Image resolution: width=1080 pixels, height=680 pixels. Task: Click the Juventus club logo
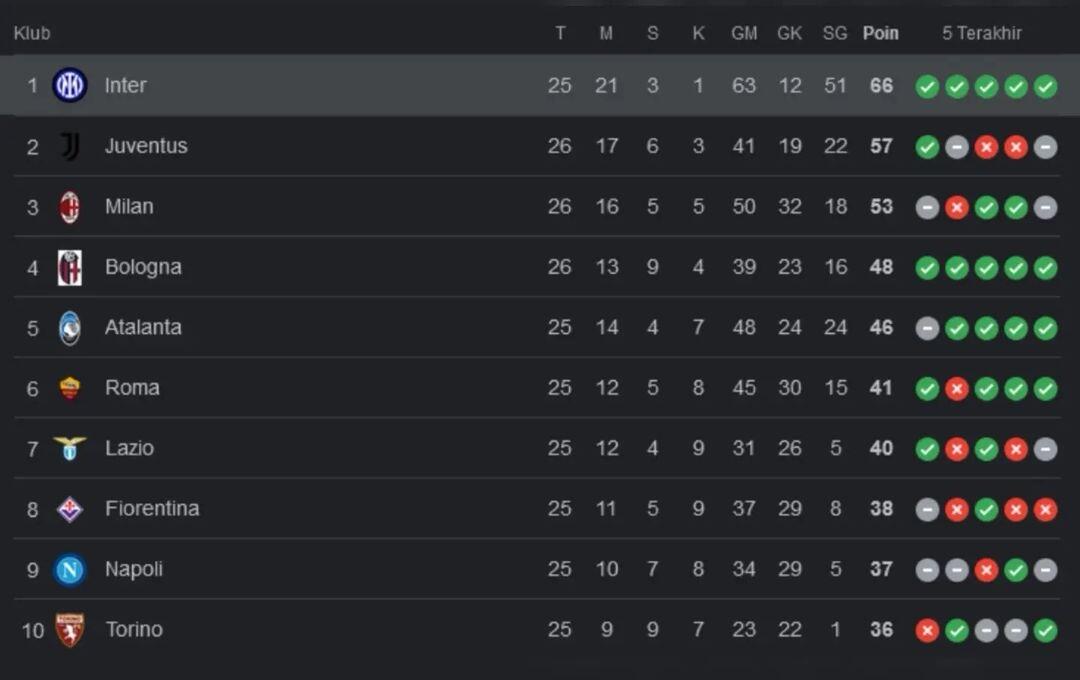(70, 146)
